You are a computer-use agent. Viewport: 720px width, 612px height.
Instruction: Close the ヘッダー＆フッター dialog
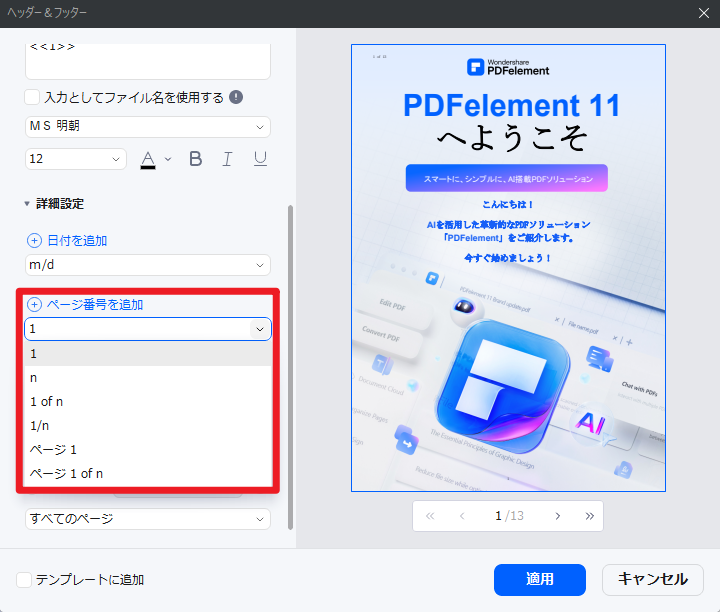tap(703, 13)
